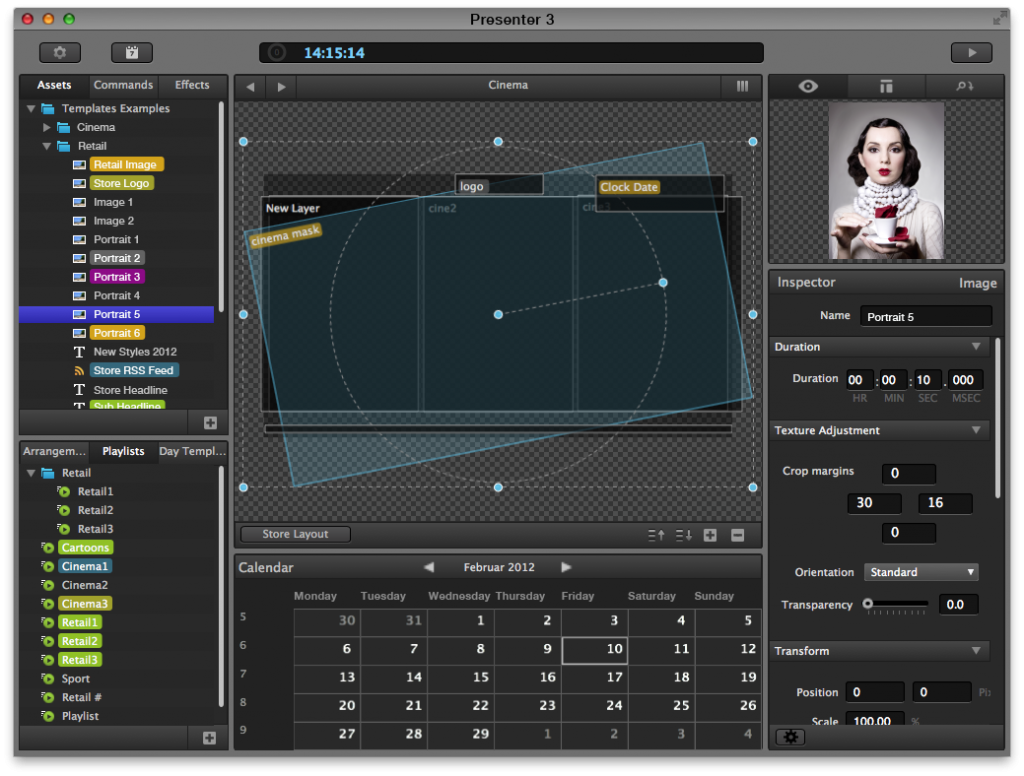The image size is (1024, 776).
Task: Open the Orientation Standard dropdown
Action: (x=921, y=572)
